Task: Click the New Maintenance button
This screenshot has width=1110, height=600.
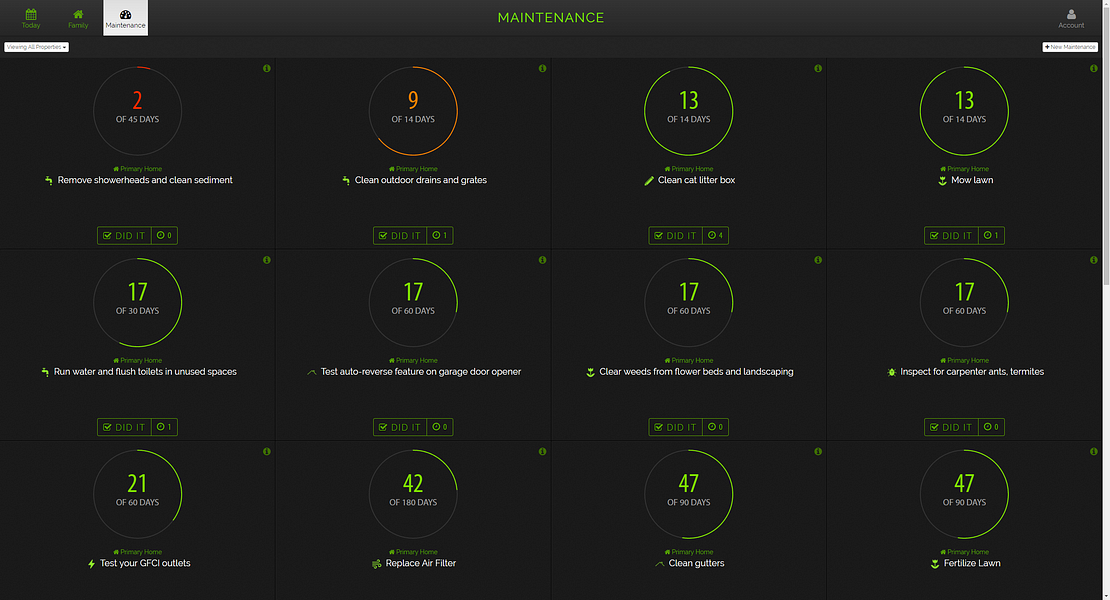Action: 1070,47
